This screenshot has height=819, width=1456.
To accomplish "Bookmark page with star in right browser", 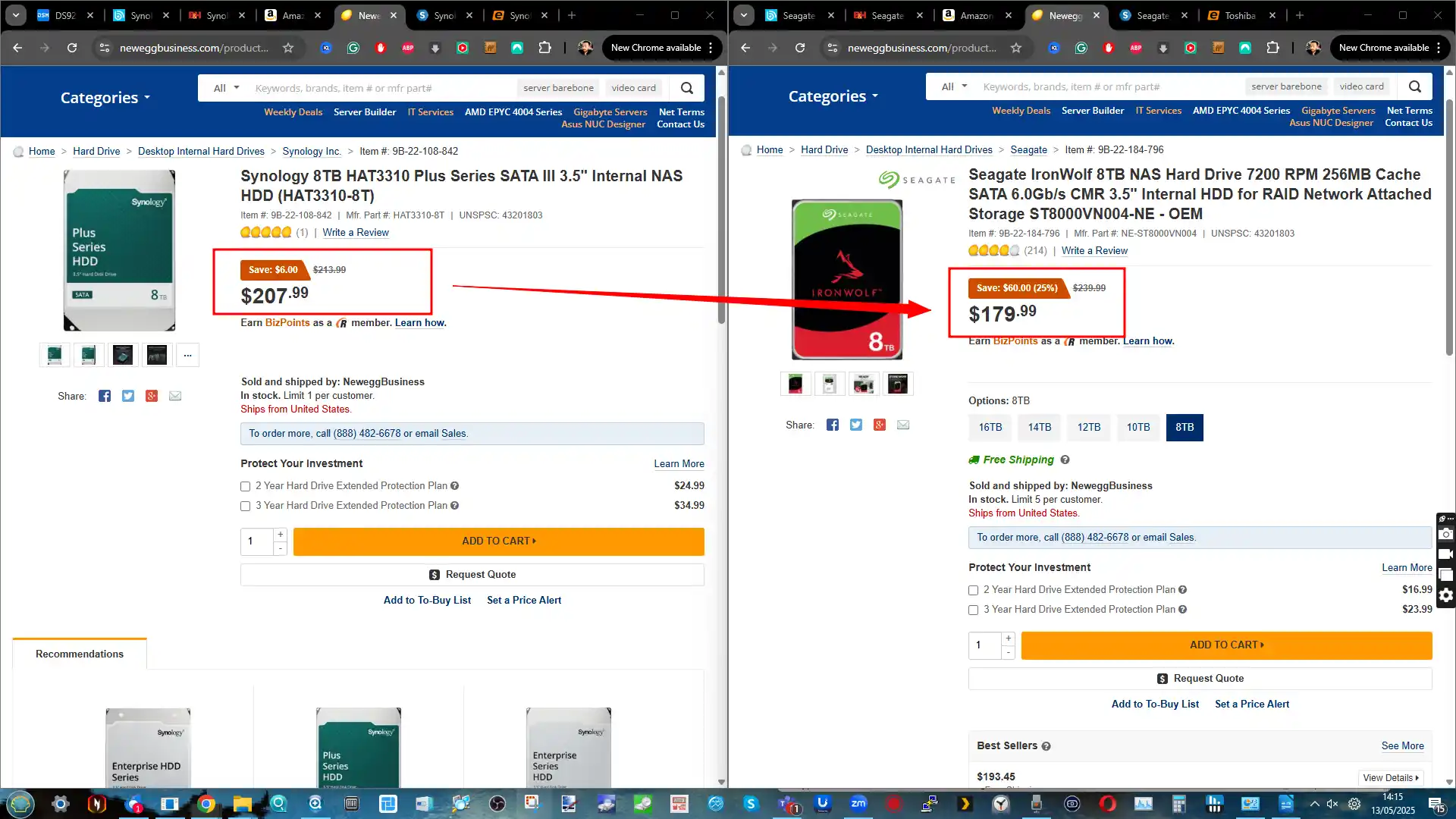I will tap(1016, 48).
